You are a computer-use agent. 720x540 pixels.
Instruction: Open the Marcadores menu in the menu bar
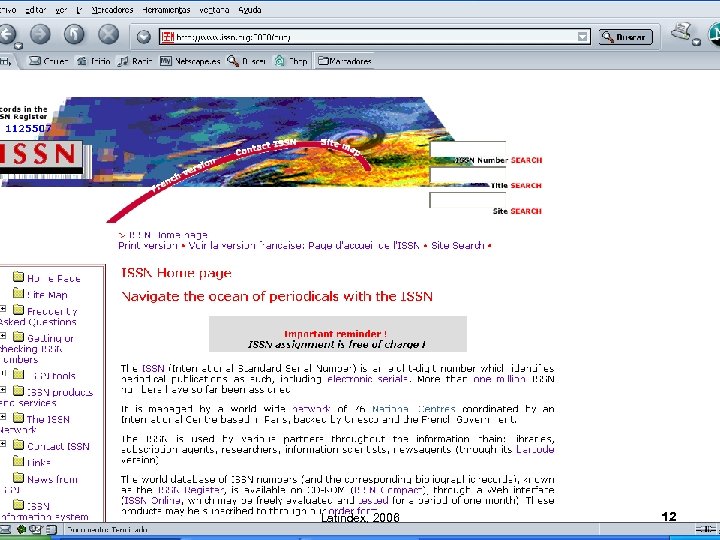[x=112, y=10]
